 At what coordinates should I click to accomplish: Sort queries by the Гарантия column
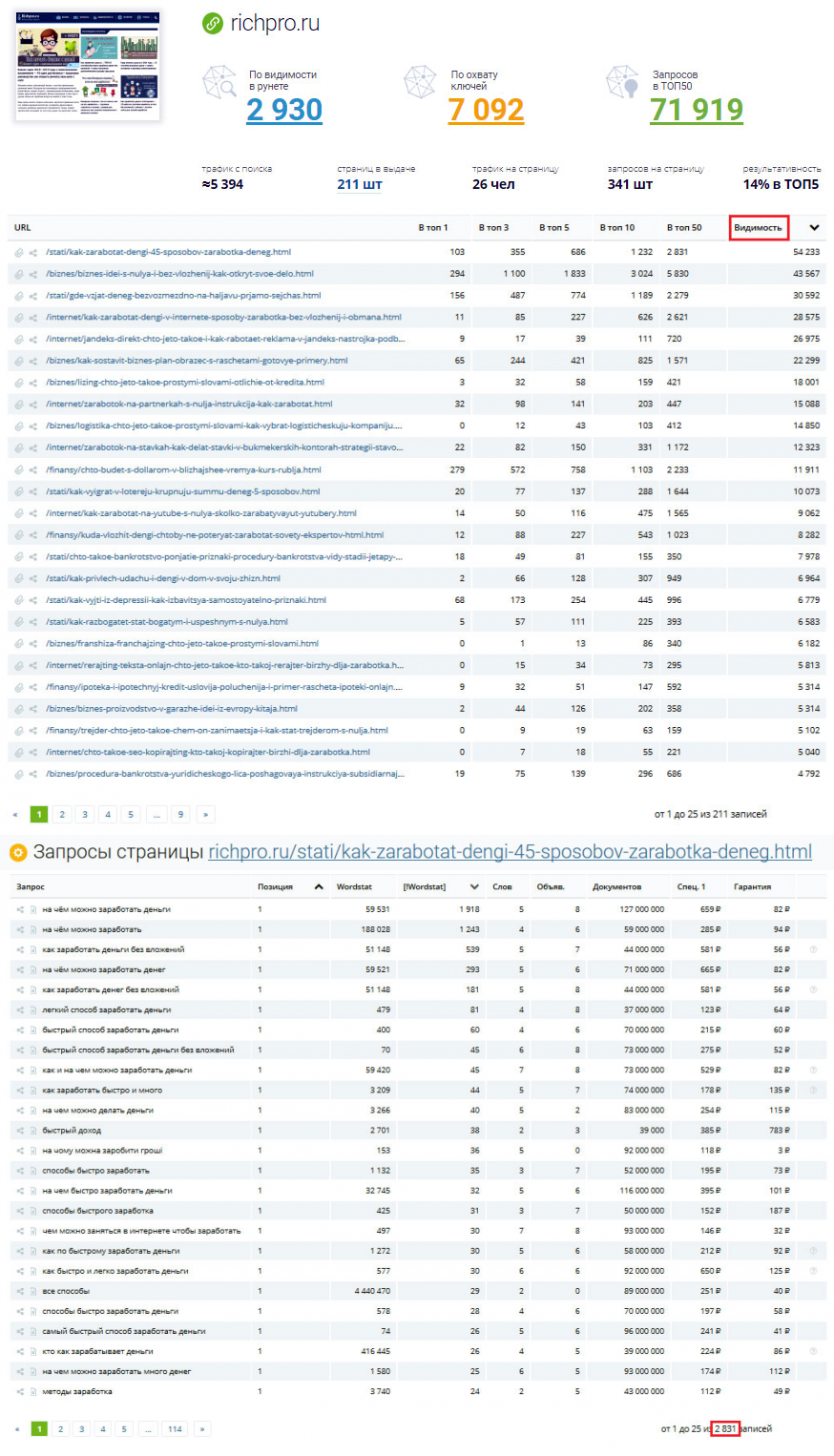point(752,887)
